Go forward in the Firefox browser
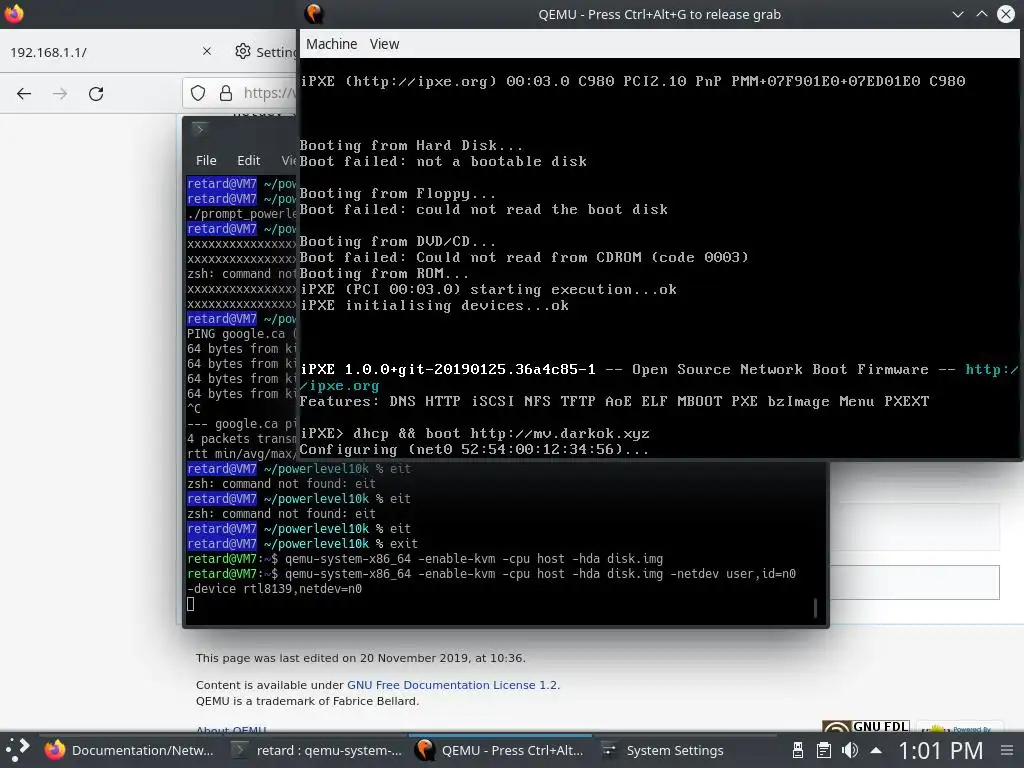This screenshot has width=1024, height=768. [60, 93]
